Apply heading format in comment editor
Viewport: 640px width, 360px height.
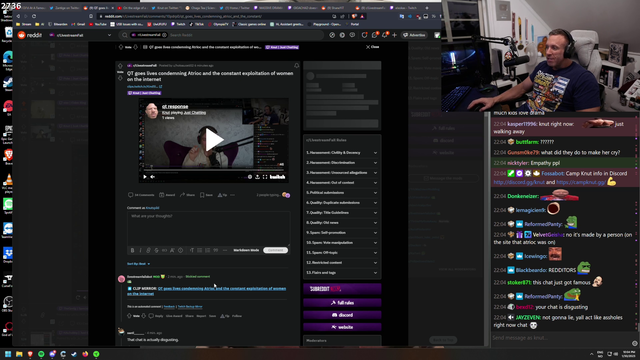pos(192,250)
